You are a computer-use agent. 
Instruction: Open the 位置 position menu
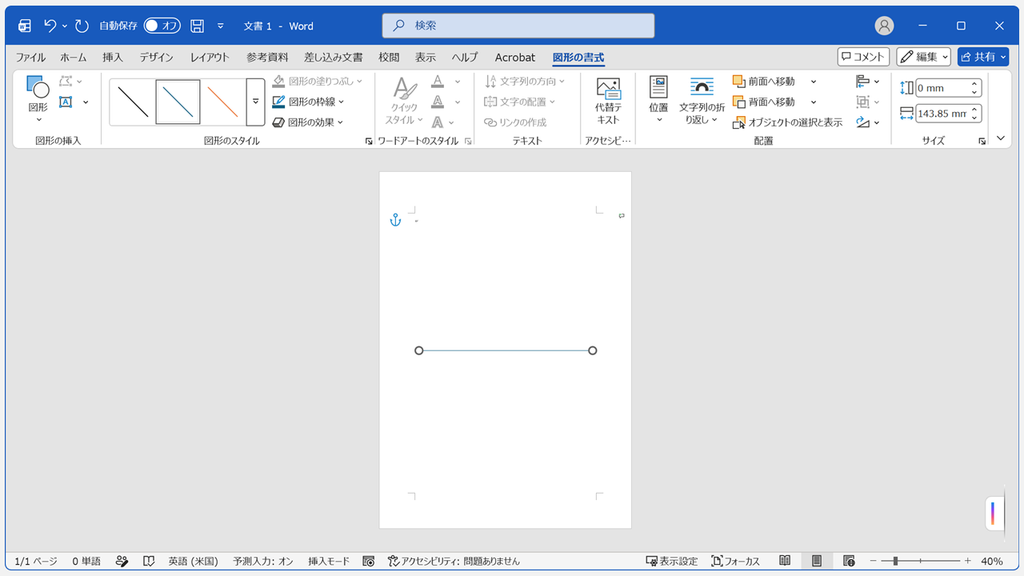coord(658,99)
